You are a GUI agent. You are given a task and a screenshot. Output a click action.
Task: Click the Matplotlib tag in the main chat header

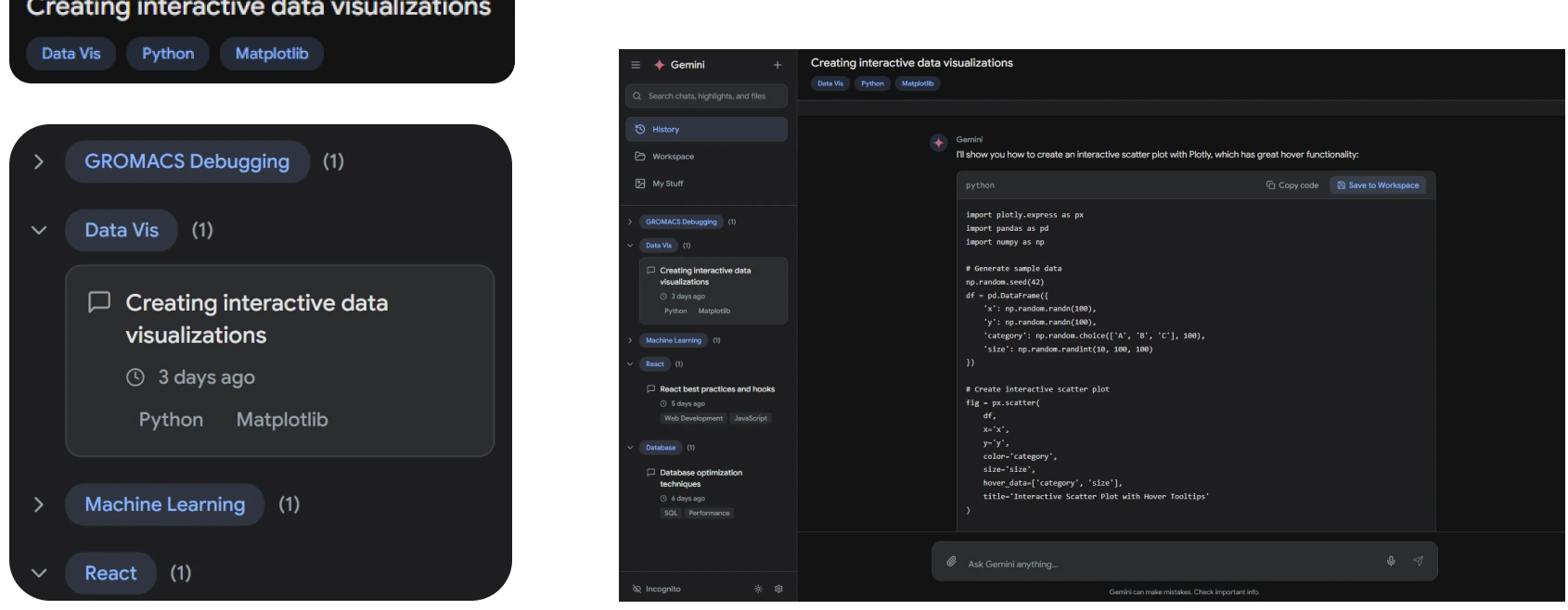(918, 83)
